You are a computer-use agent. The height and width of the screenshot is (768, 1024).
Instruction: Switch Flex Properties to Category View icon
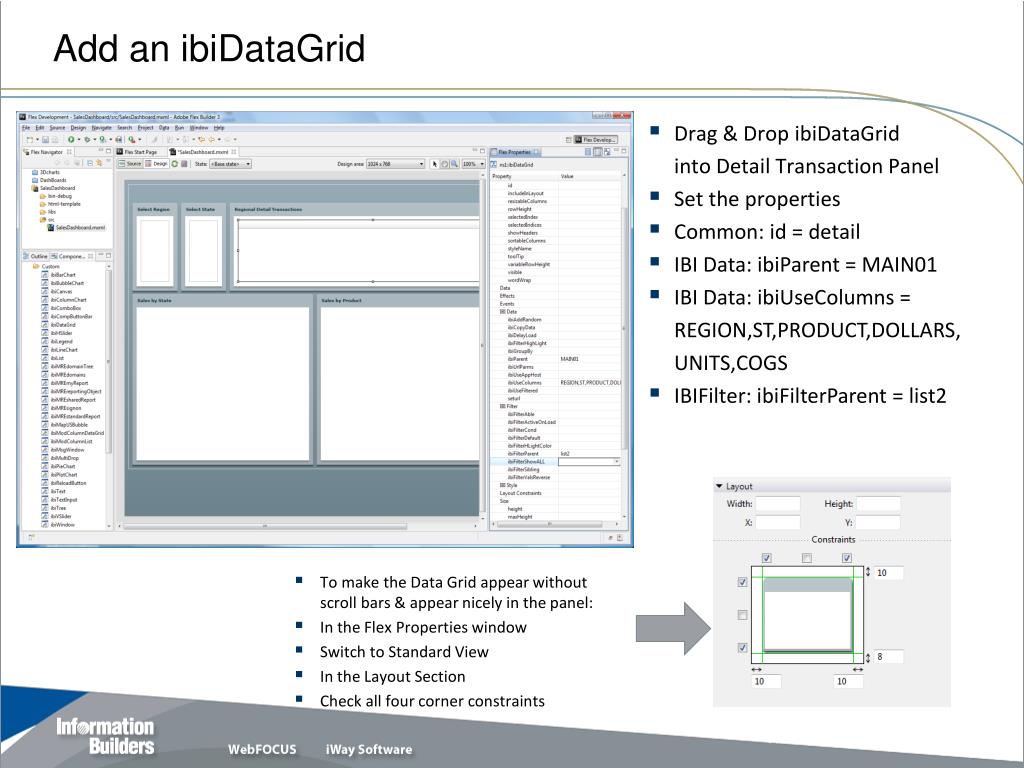point(598,152)
